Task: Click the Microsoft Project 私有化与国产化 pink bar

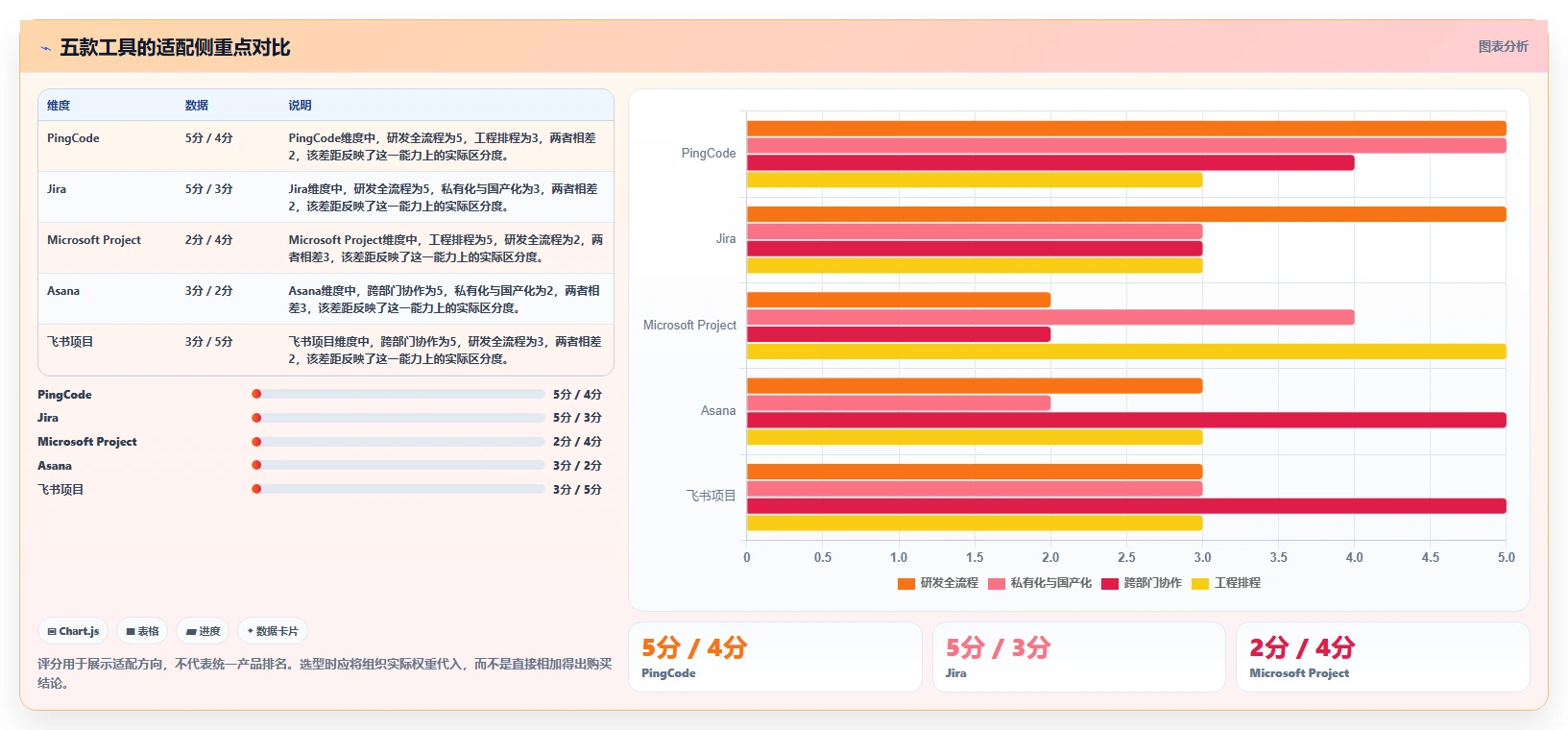Action: pyautogui.click(x=1050, y=317)
